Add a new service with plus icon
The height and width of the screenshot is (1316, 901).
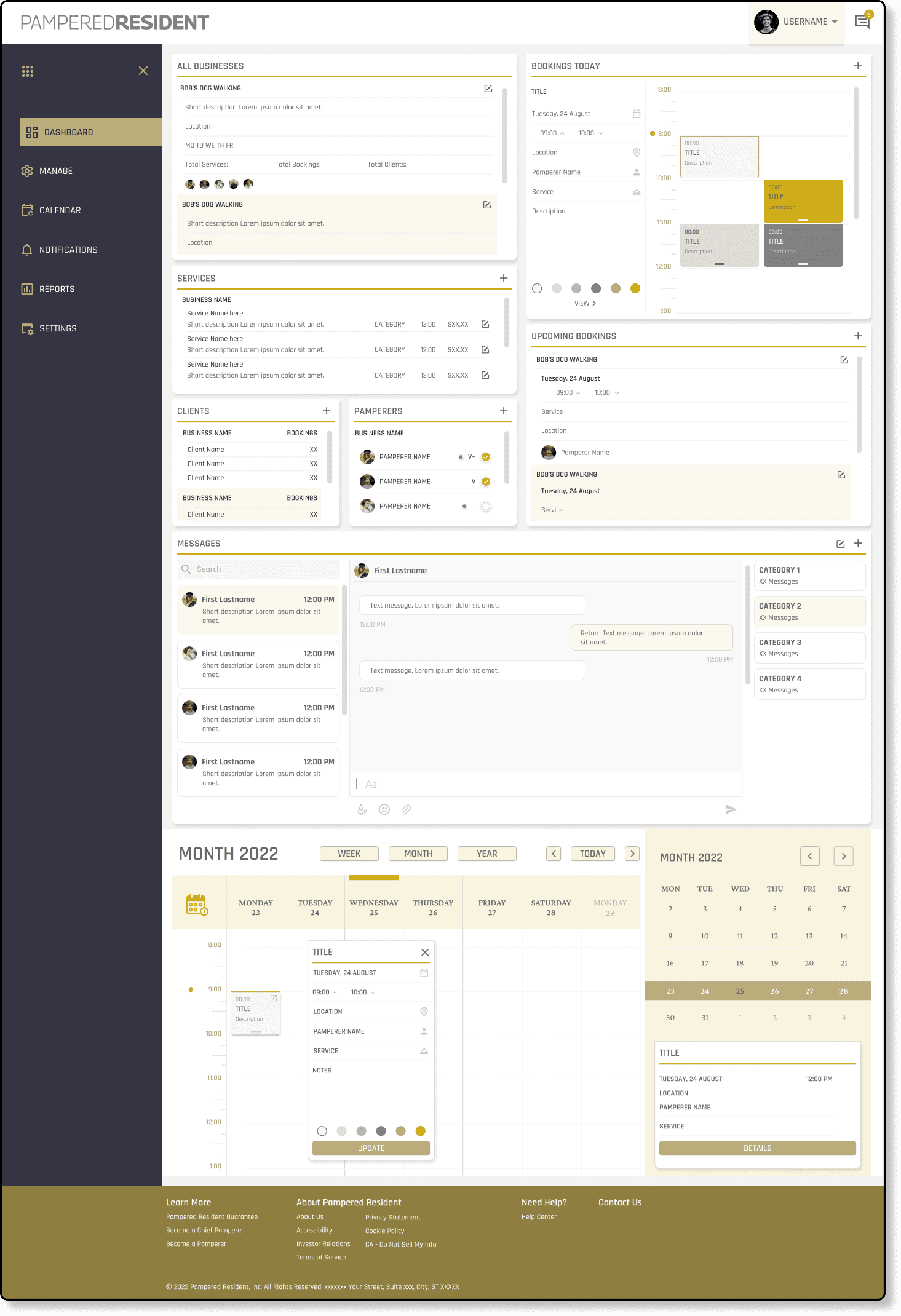click(504, 278)
